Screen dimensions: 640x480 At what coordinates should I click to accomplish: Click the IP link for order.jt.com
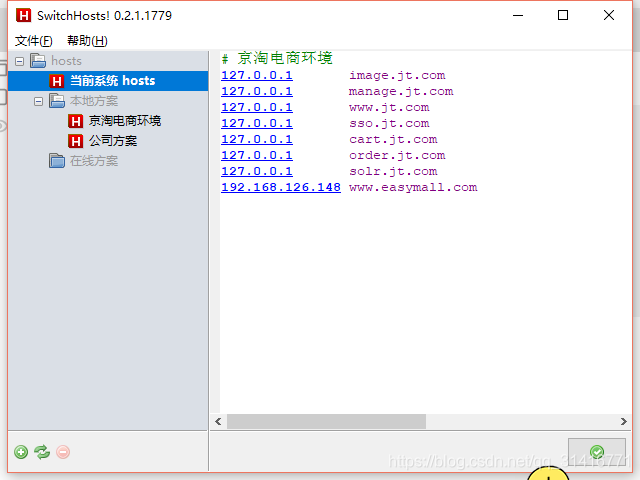point(257,156)
